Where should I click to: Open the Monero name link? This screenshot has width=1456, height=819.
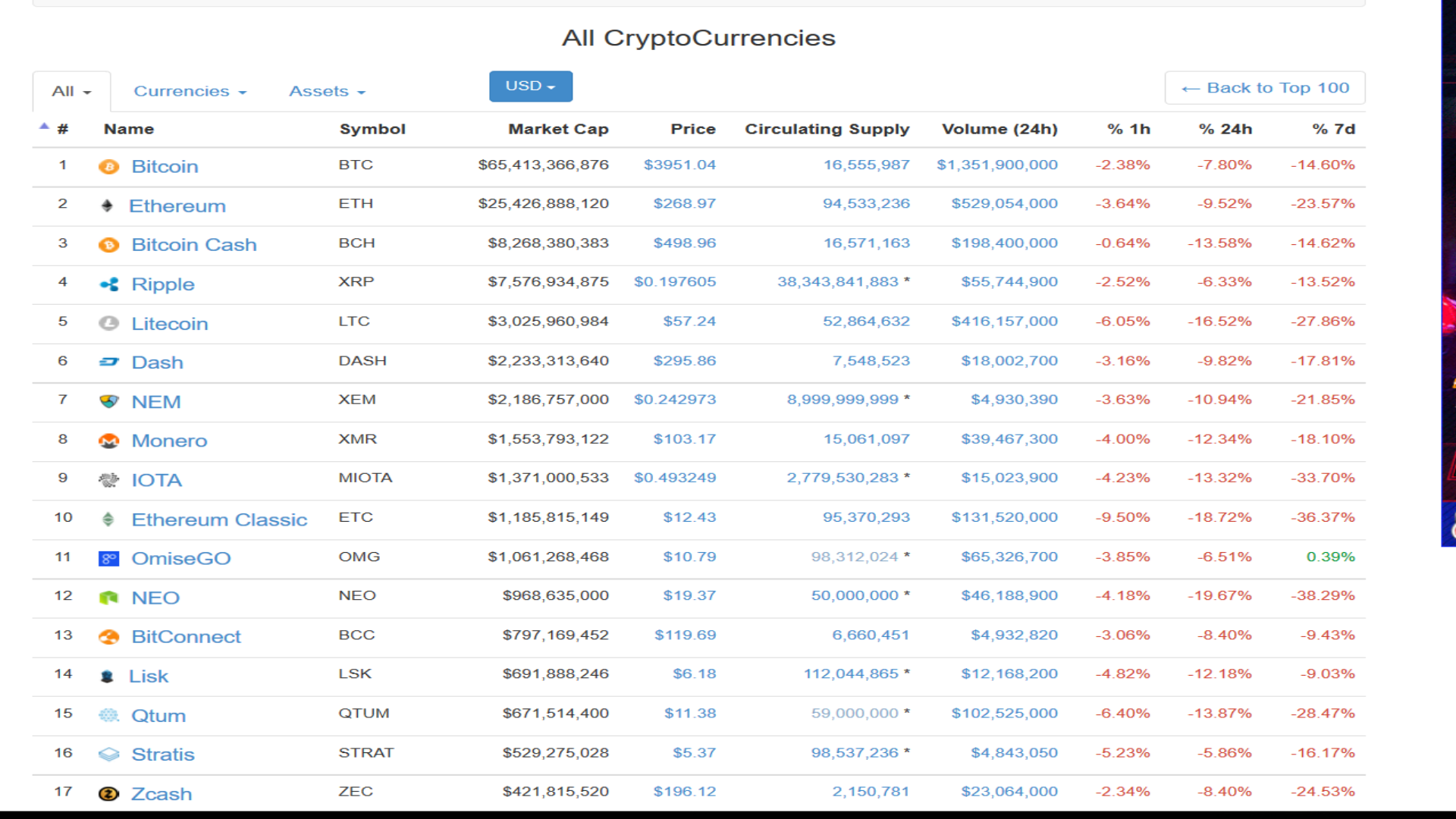(169, 441)
